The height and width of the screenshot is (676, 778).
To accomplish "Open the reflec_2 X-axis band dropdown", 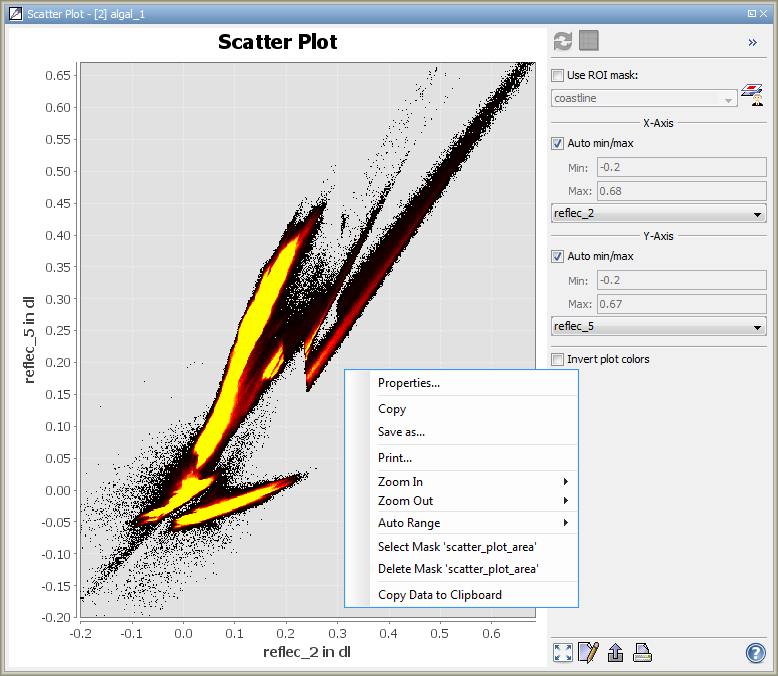I will (x=658, y=213).
